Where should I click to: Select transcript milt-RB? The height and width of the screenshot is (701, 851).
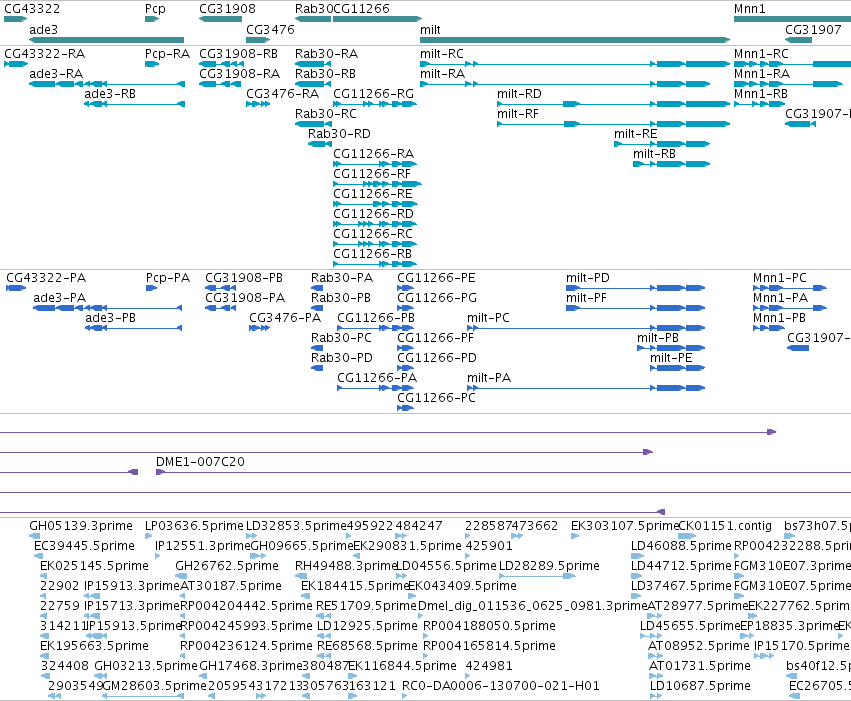pyautogui.click(x=671, y=164)
